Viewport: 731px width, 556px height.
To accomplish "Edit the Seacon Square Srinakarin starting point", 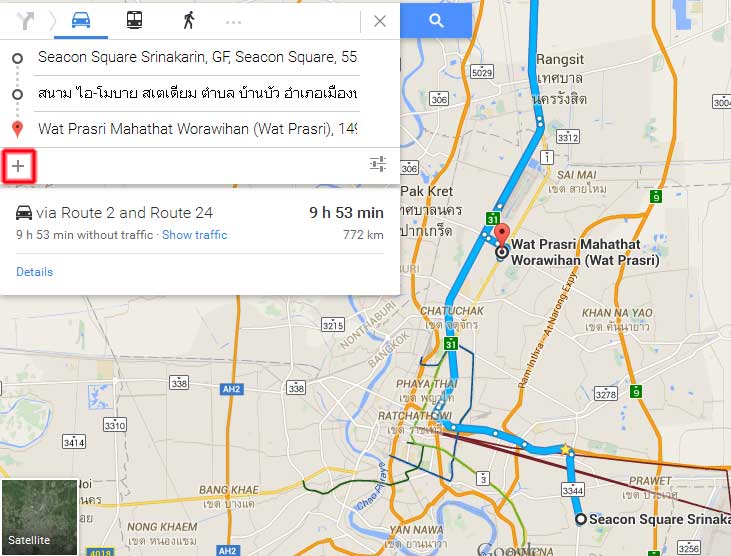I will click(197, 57).
